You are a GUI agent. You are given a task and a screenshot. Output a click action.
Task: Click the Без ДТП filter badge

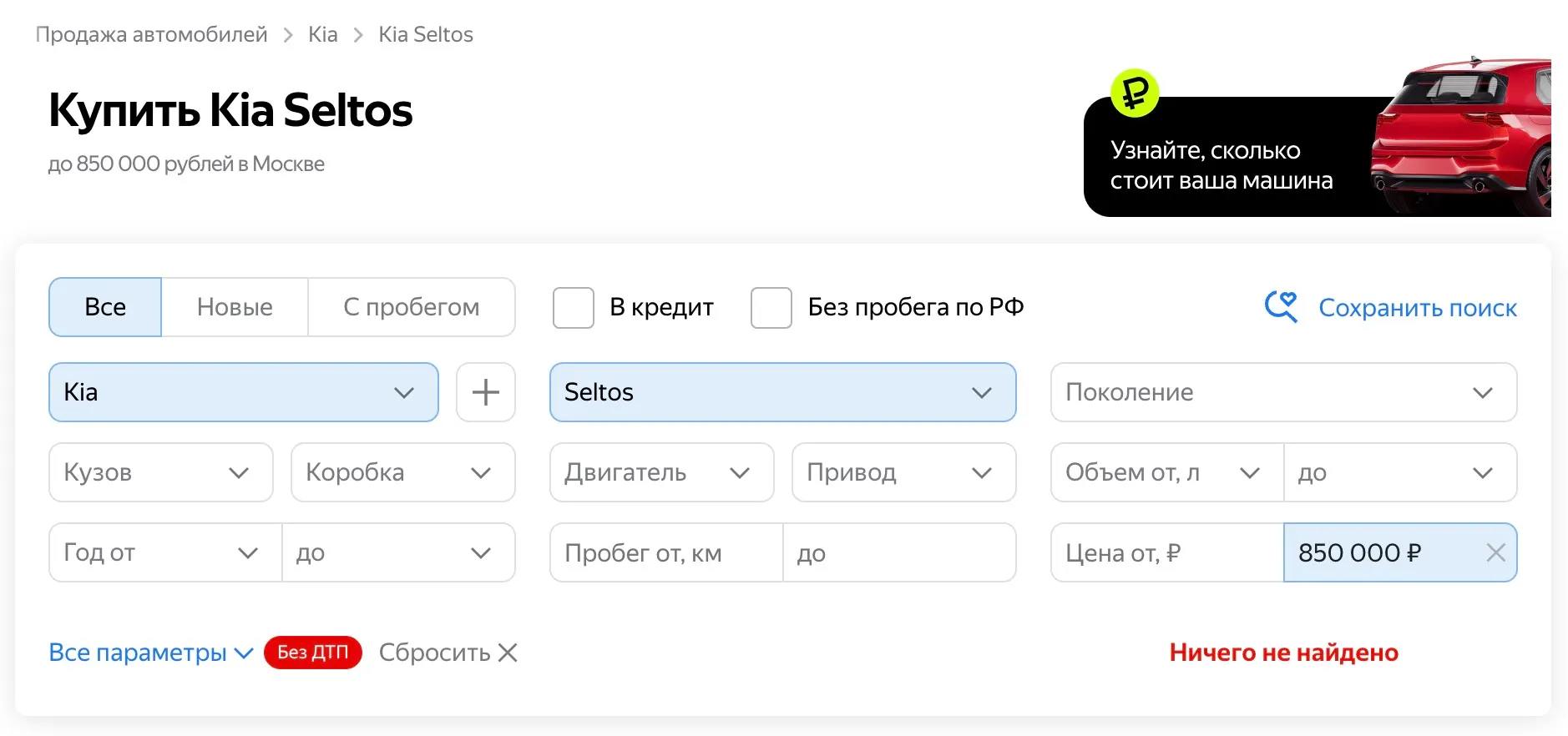click(x=313, y=653)
